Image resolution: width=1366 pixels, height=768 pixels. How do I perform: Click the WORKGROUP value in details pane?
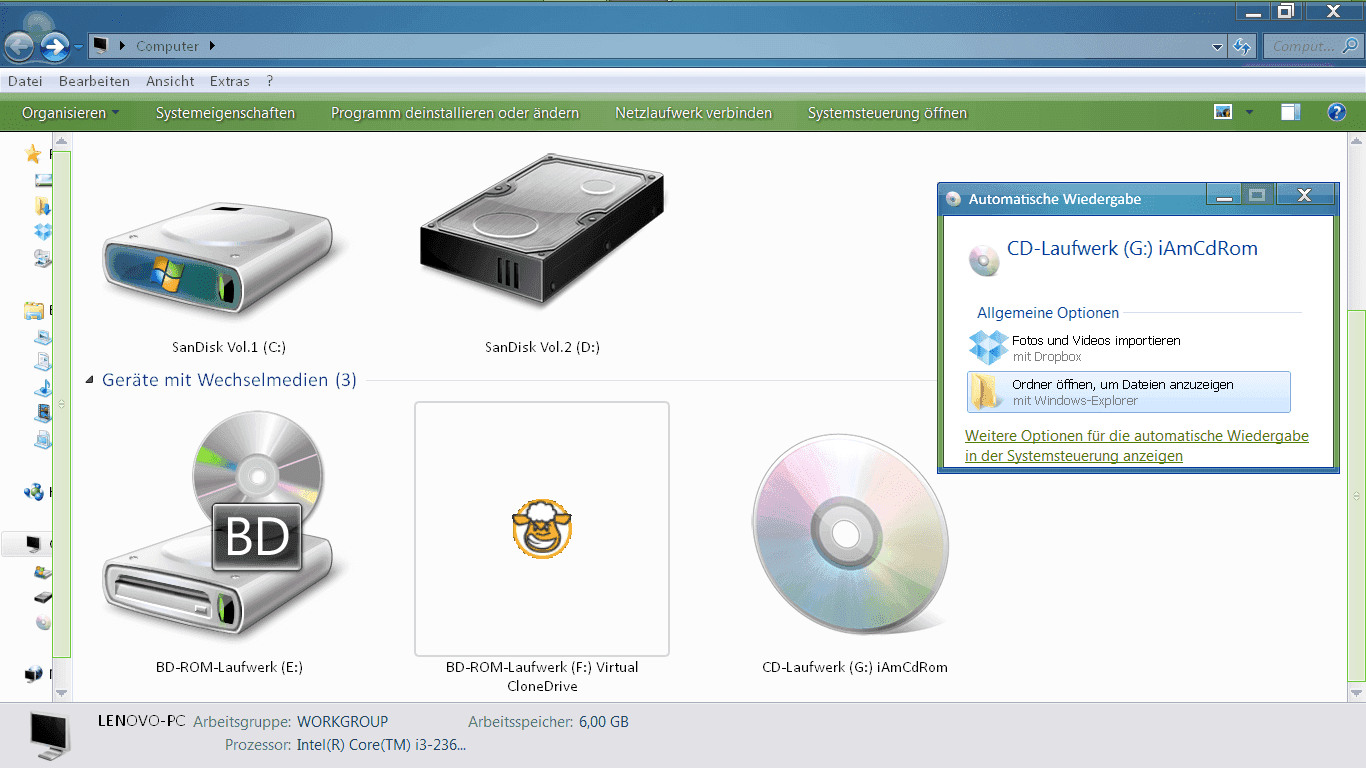tap(343, 721)
